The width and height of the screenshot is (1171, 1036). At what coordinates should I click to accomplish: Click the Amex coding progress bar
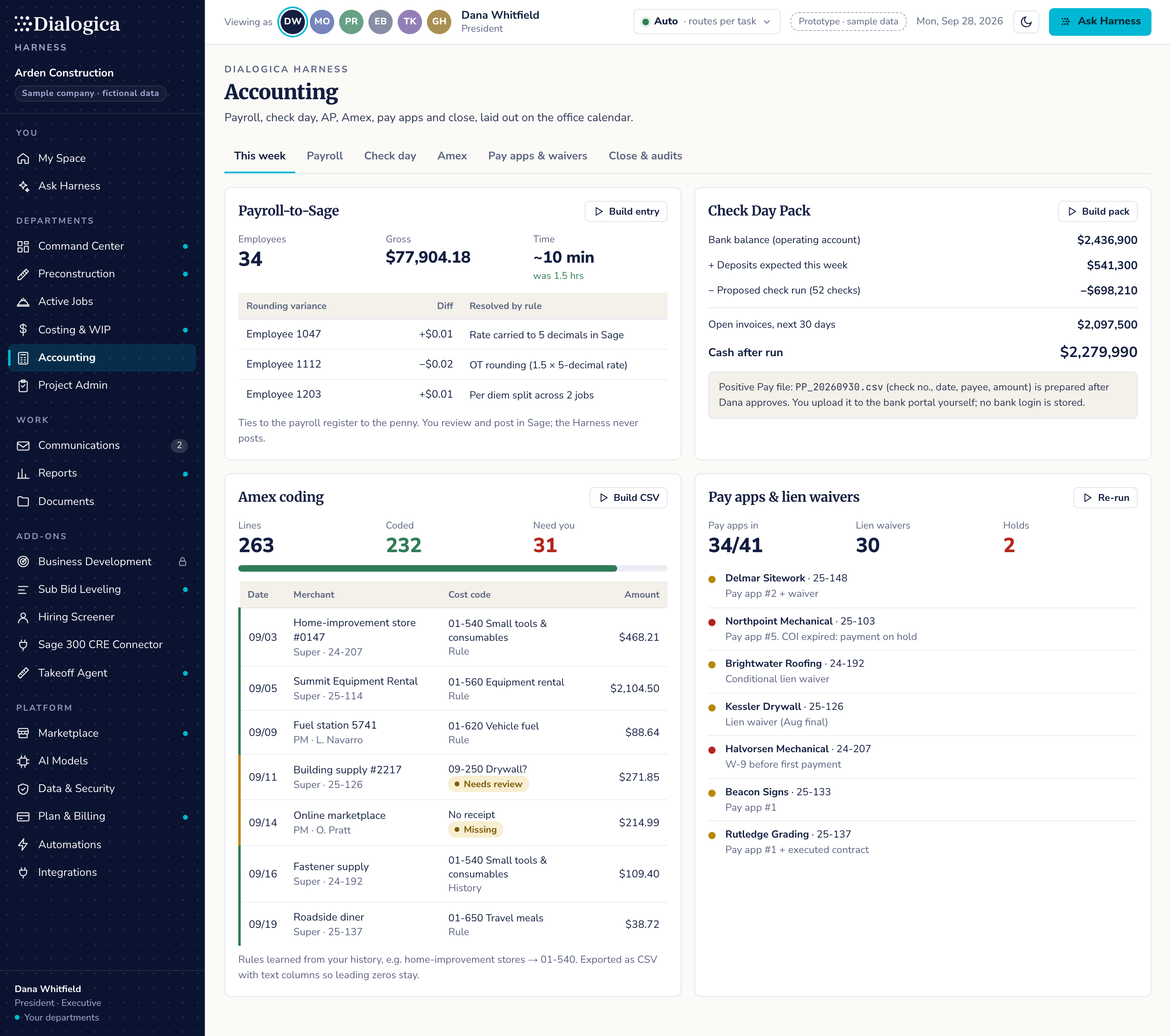[453, 568]
